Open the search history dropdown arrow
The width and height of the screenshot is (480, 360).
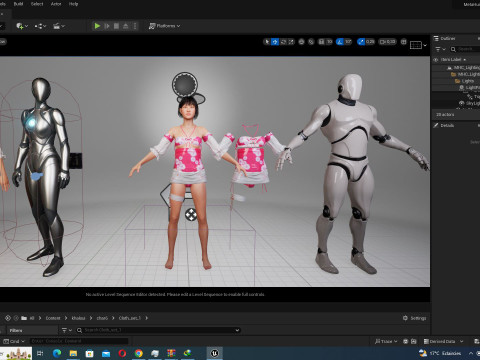(x=237, y=330)
